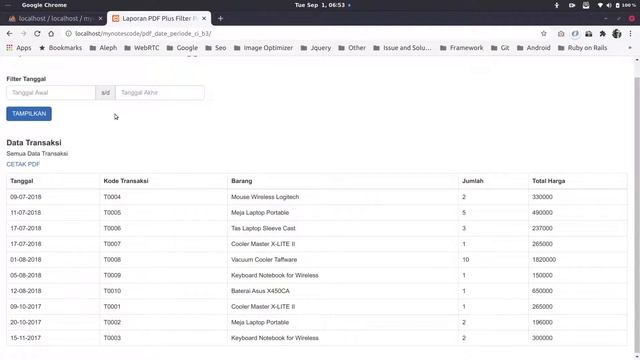Open the Google bookmark folder
Viewport: 640px width, 360px height.
tap(182, 48)
